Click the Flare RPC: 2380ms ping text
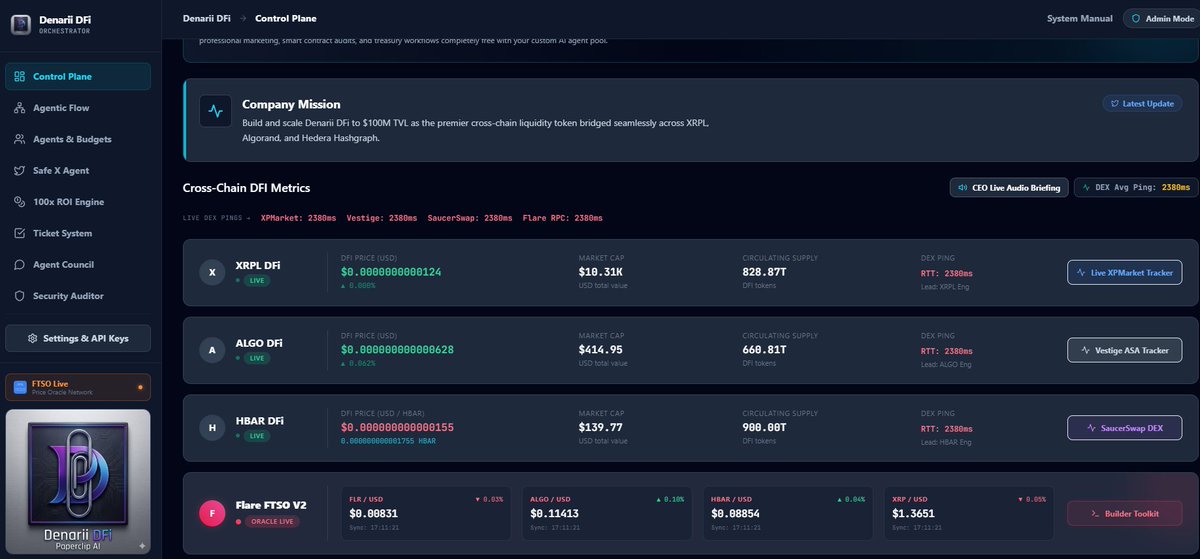1200x559 pixels. point(562,217)
